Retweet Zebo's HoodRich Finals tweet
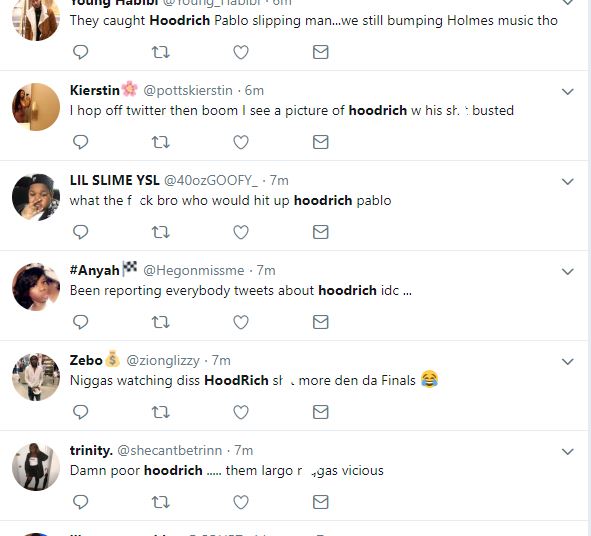This screenshot has width=591, height=536. point(161,412)
